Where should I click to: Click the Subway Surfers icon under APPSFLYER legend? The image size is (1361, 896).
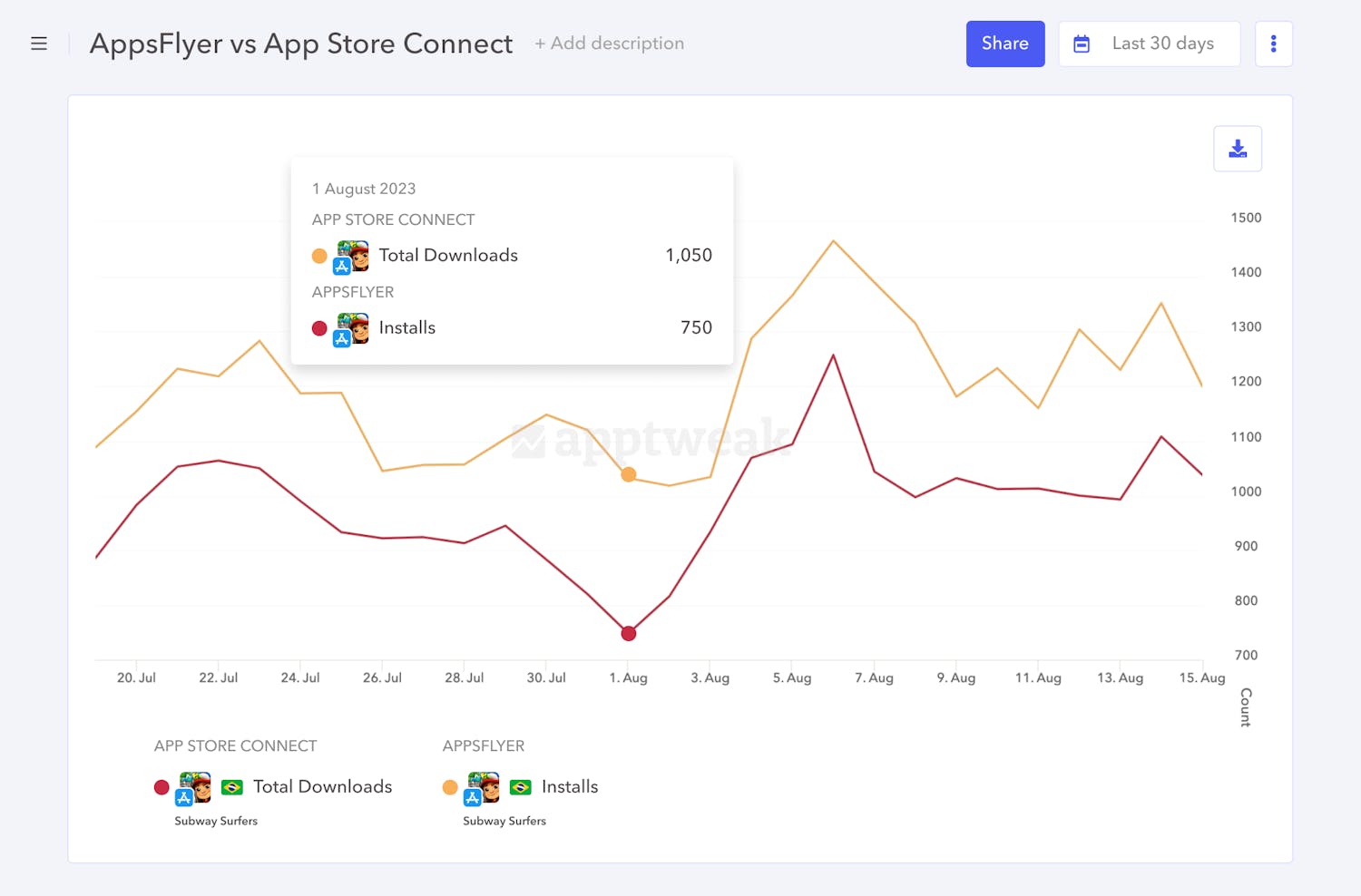[482, 786]
